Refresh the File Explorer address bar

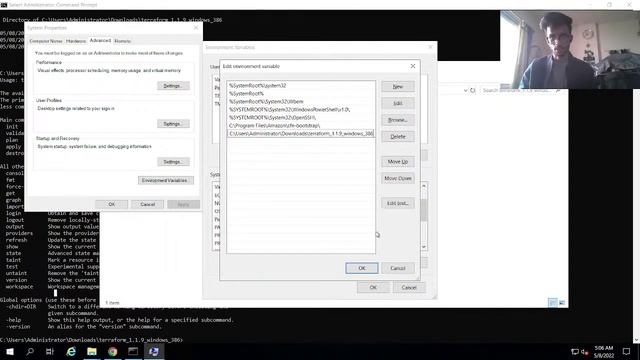point(473,90)
